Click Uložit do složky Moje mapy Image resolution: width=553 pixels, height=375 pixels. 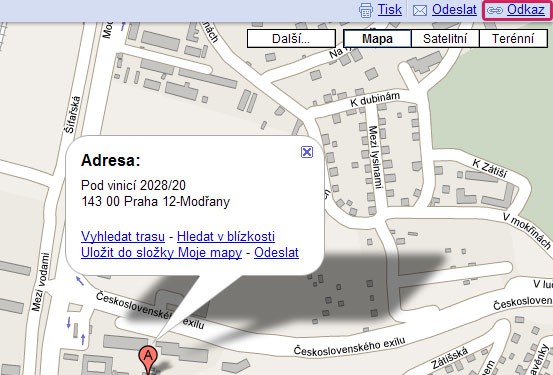coord(162,253)
